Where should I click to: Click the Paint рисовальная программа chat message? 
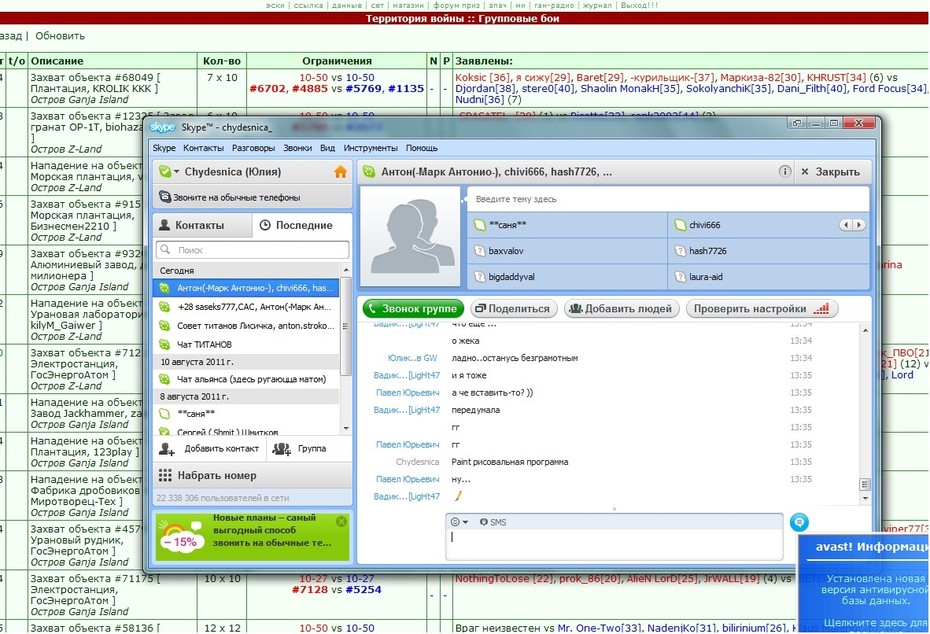(509, 461)
